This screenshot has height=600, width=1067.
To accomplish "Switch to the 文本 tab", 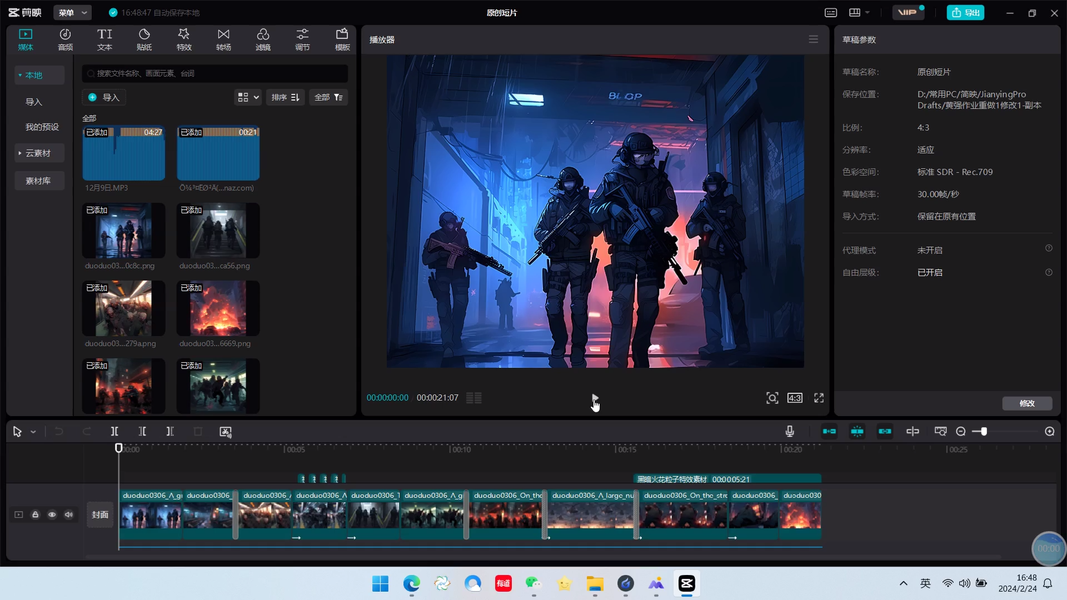I will [104, 39].
